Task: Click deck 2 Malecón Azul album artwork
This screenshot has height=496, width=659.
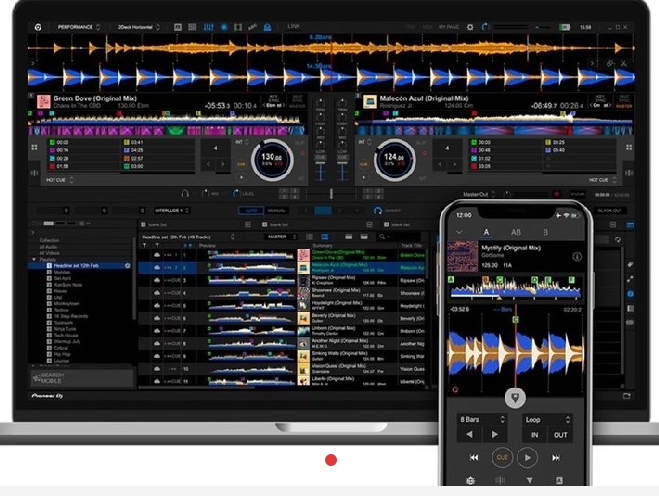Action: 370,102
